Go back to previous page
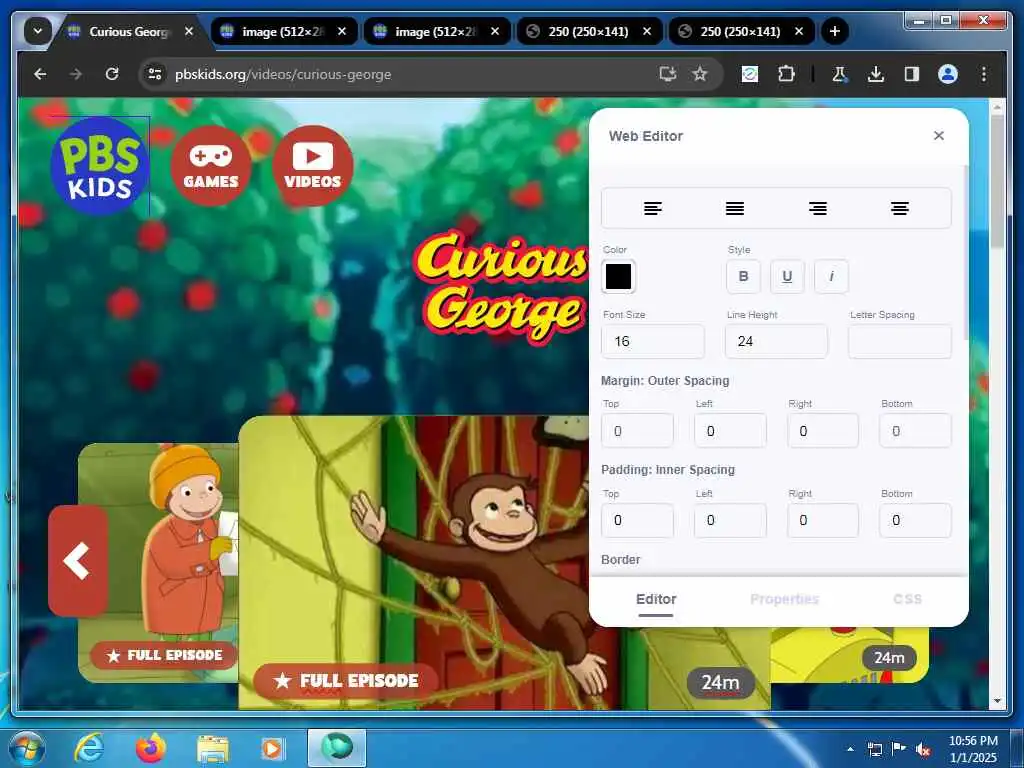Screen dimensions: 1024x768 click(x=40, y=74)
